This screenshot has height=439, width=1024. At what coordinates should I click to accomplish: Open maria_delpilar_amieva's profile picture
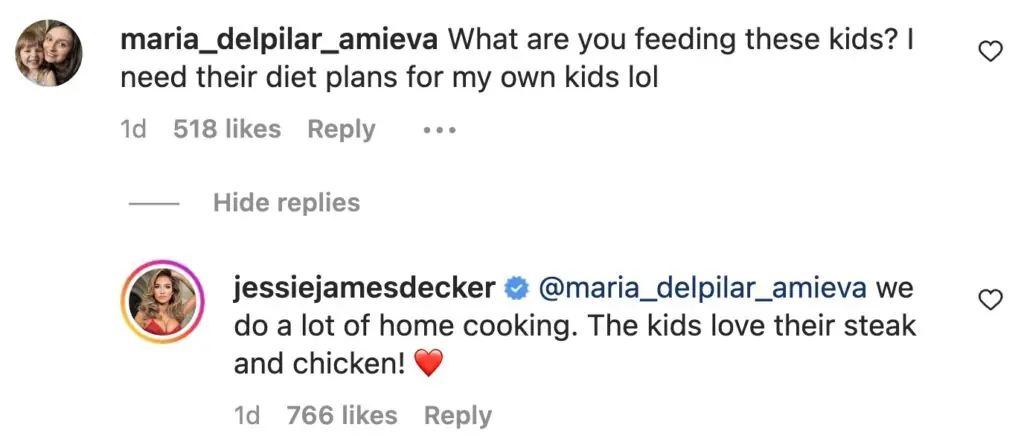49,54
